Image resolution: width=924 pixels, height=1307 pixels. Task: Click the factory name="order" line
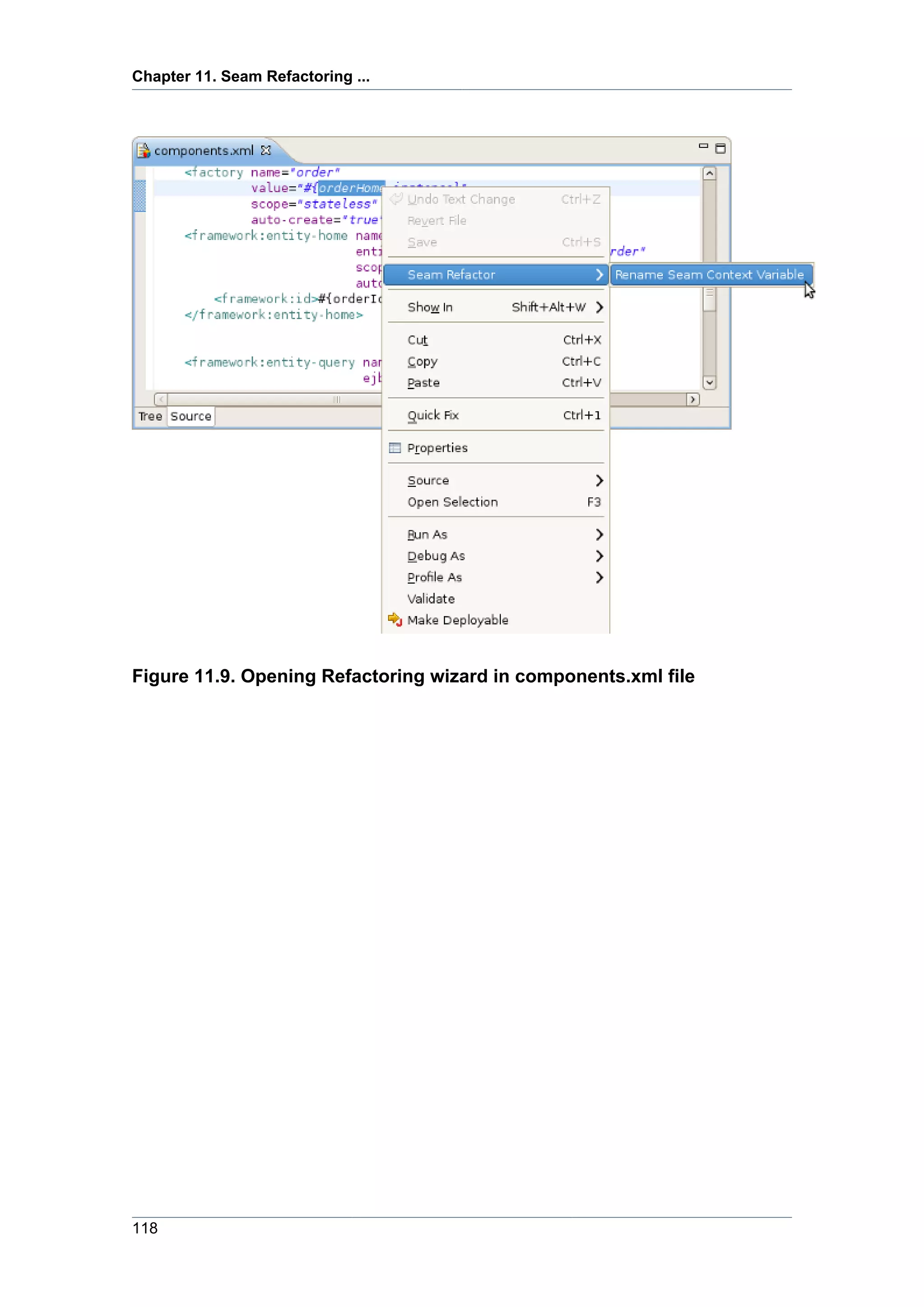pos(262,172)
